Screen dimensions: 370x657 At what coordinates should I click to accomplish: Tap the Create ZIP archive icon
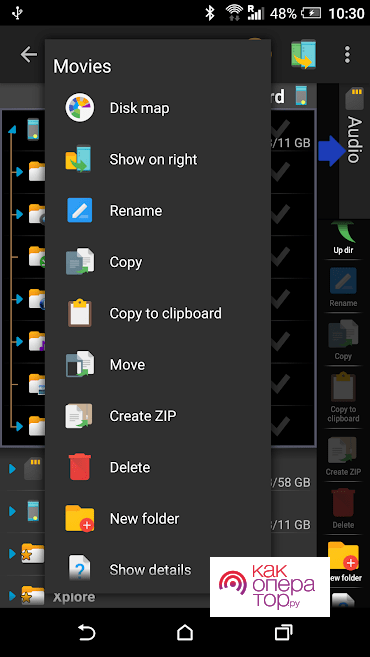point(80,416)
